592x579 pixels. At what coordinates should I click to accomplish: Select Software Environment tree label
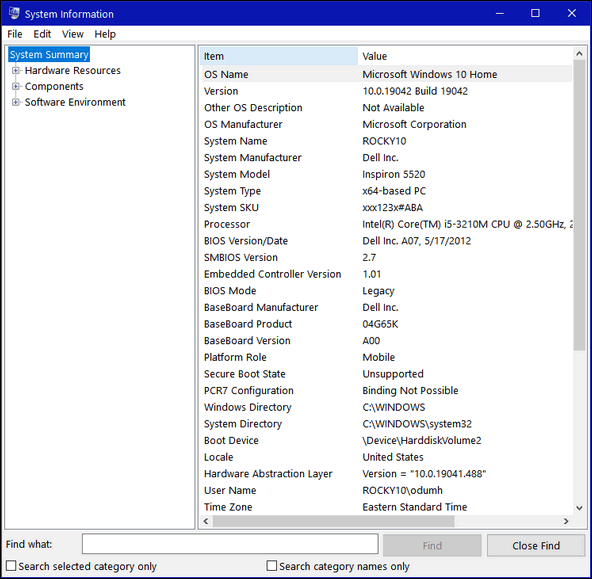tap(75, 102)
